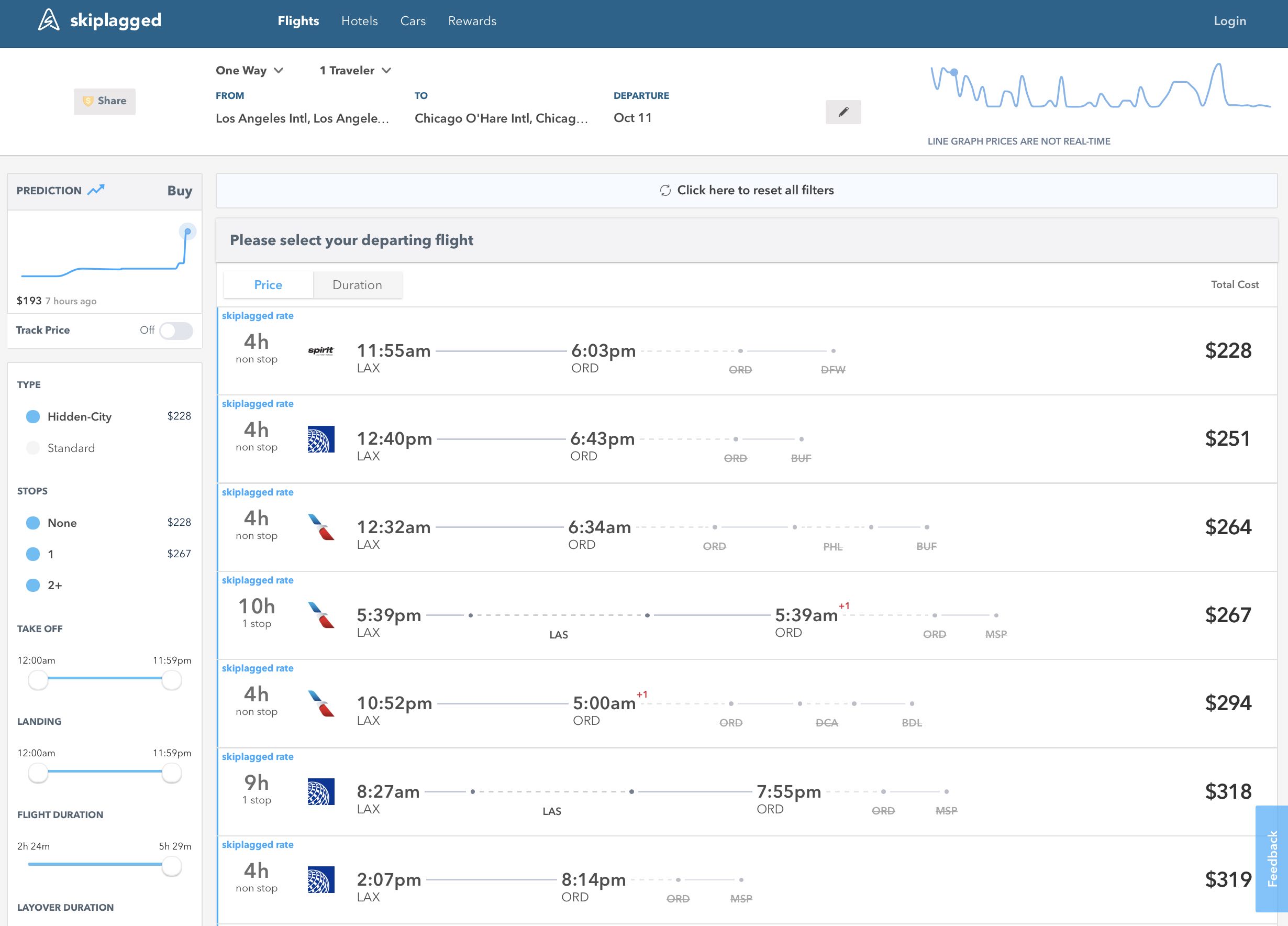Screen dimensions: 1288x926
Task: Click the left Landing slider handle
Action: coord(38,773)
